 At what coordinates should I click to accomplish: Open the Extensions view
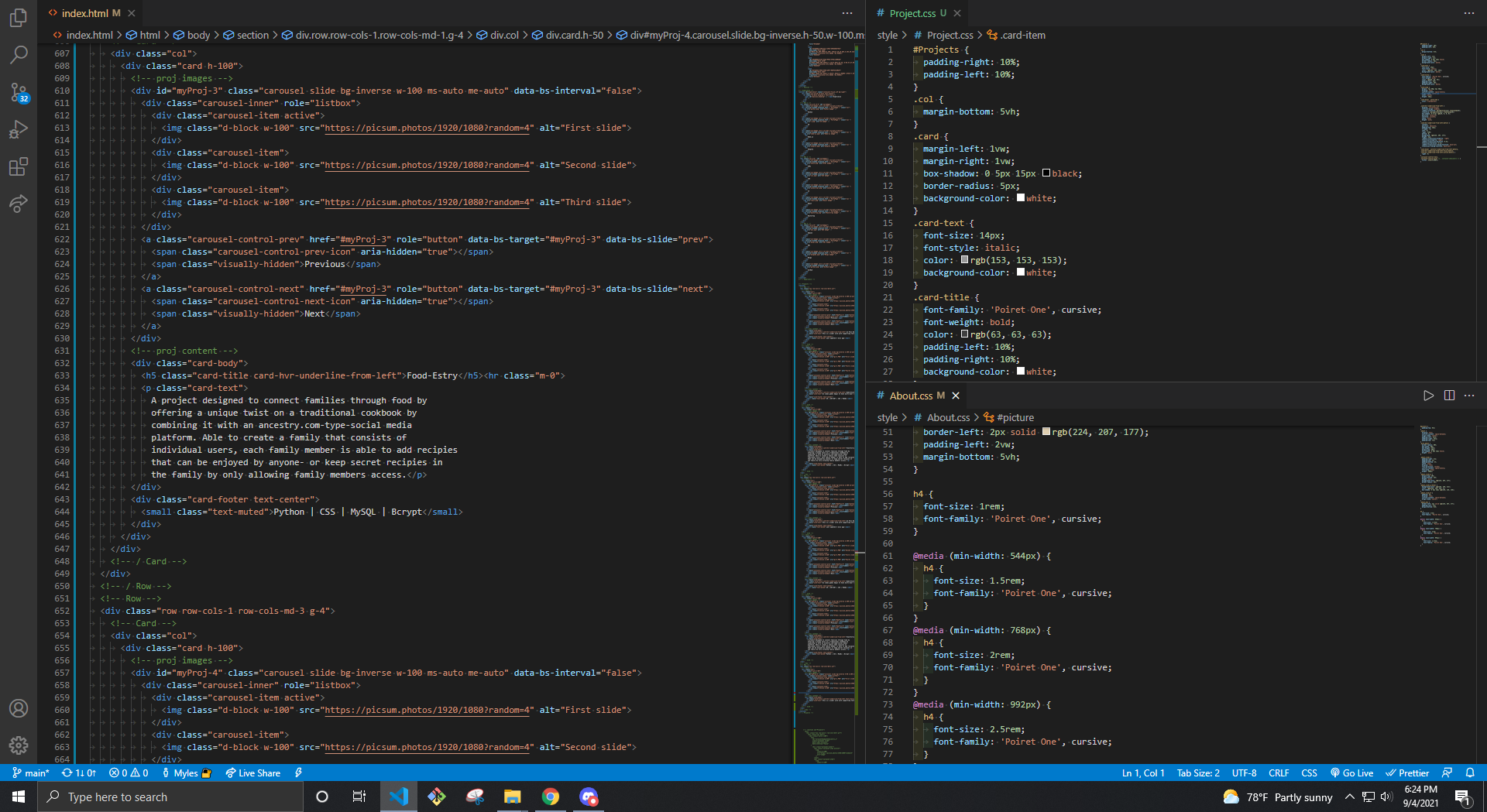pyautogui.click(x=19, y=166)
